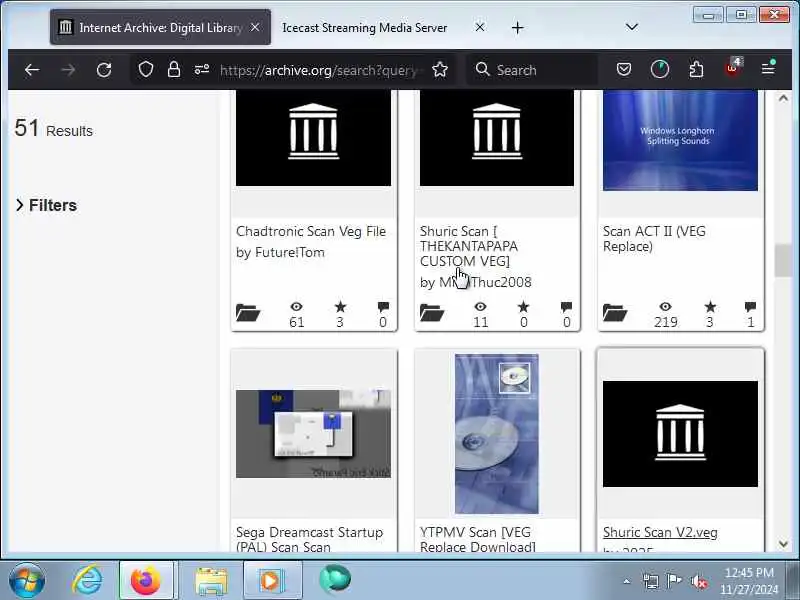Open the taskbar clock showing 12:45 PM
Screen dimensions: 800x600
click(749, 581)
